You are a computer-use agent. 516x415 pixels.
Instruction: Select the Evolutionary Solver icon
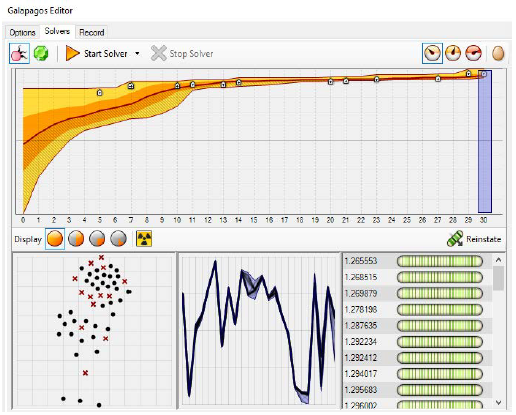pos(19,53)
